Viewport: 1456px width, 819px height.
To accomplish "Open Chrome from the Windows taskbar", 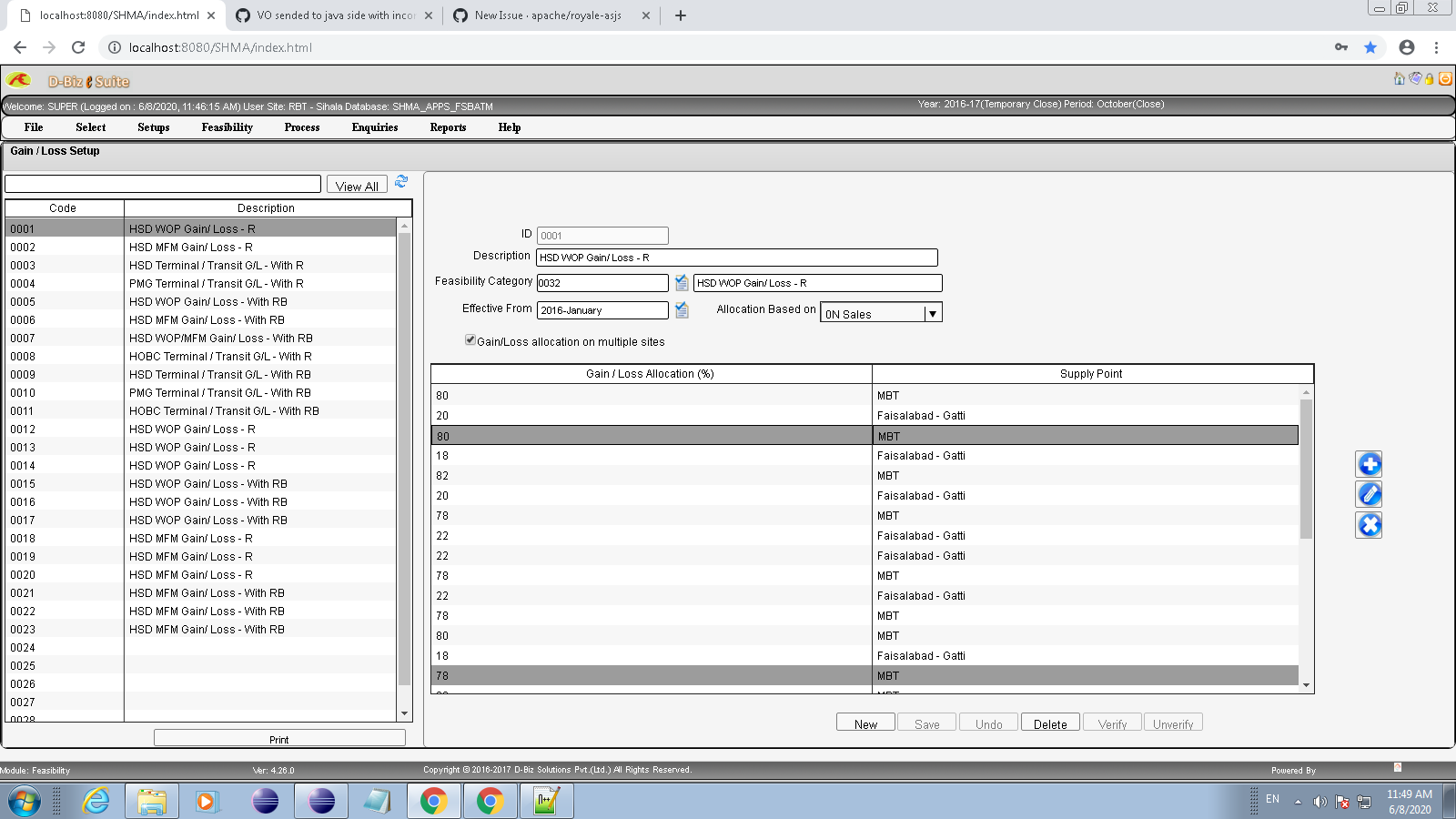I will click(434, 801).
